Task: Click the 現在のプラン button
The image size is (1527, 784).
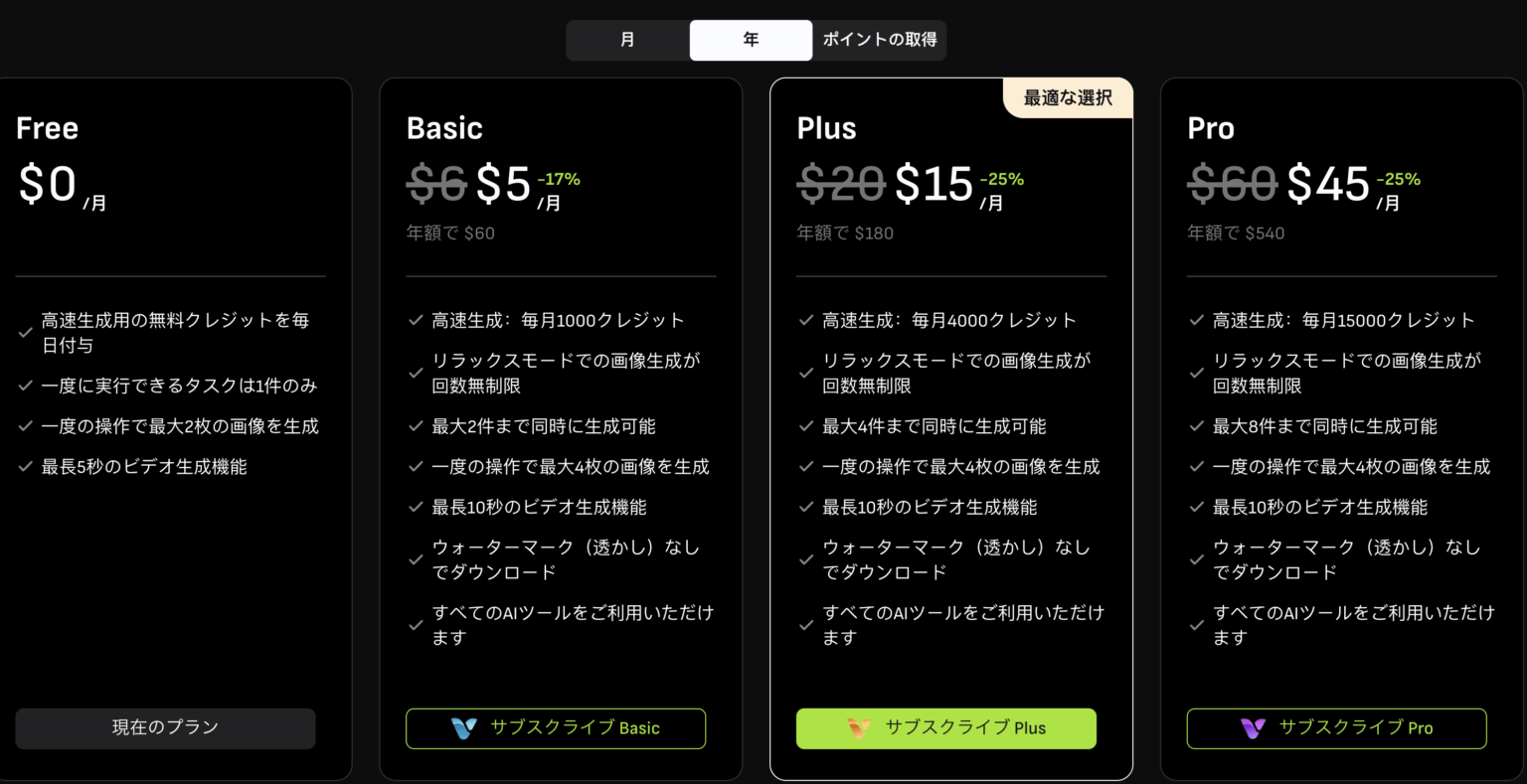Action: click(x=165, y=728)
